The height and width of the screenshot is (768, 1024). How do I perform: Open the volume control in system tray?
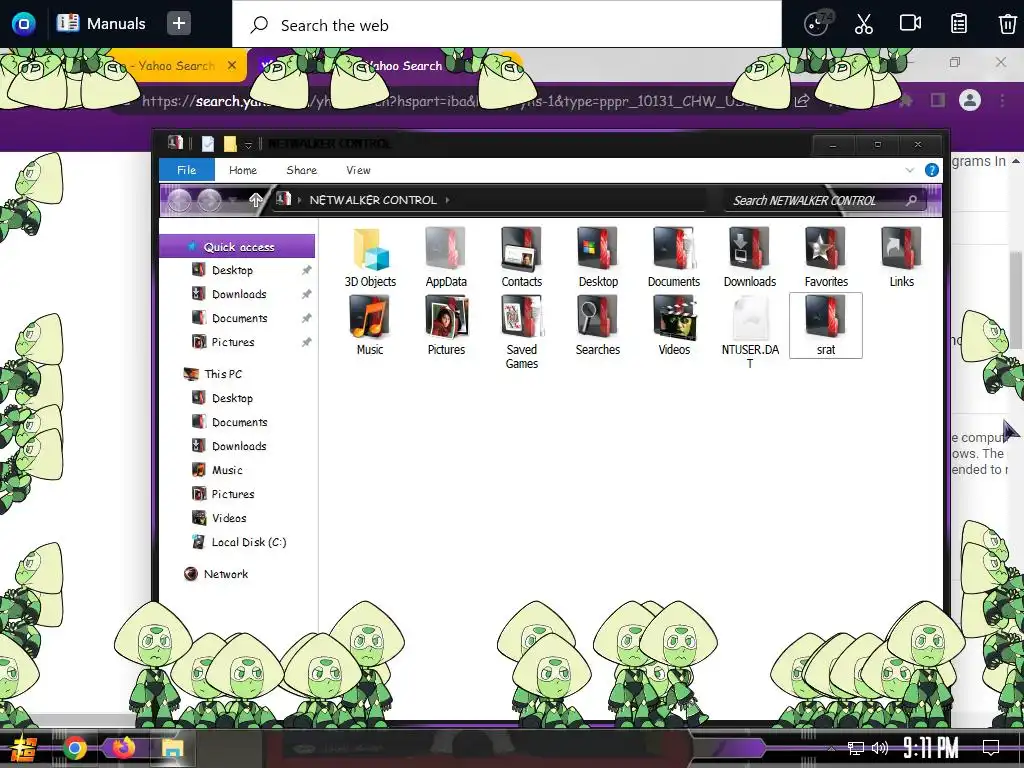pos(880,748)
